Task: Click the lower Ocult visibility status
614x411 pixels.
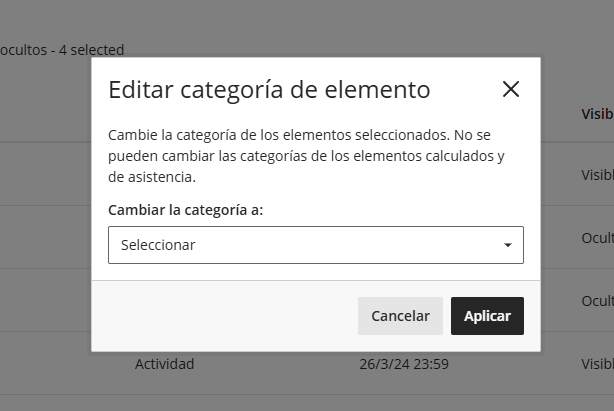Action: (598, 301)
